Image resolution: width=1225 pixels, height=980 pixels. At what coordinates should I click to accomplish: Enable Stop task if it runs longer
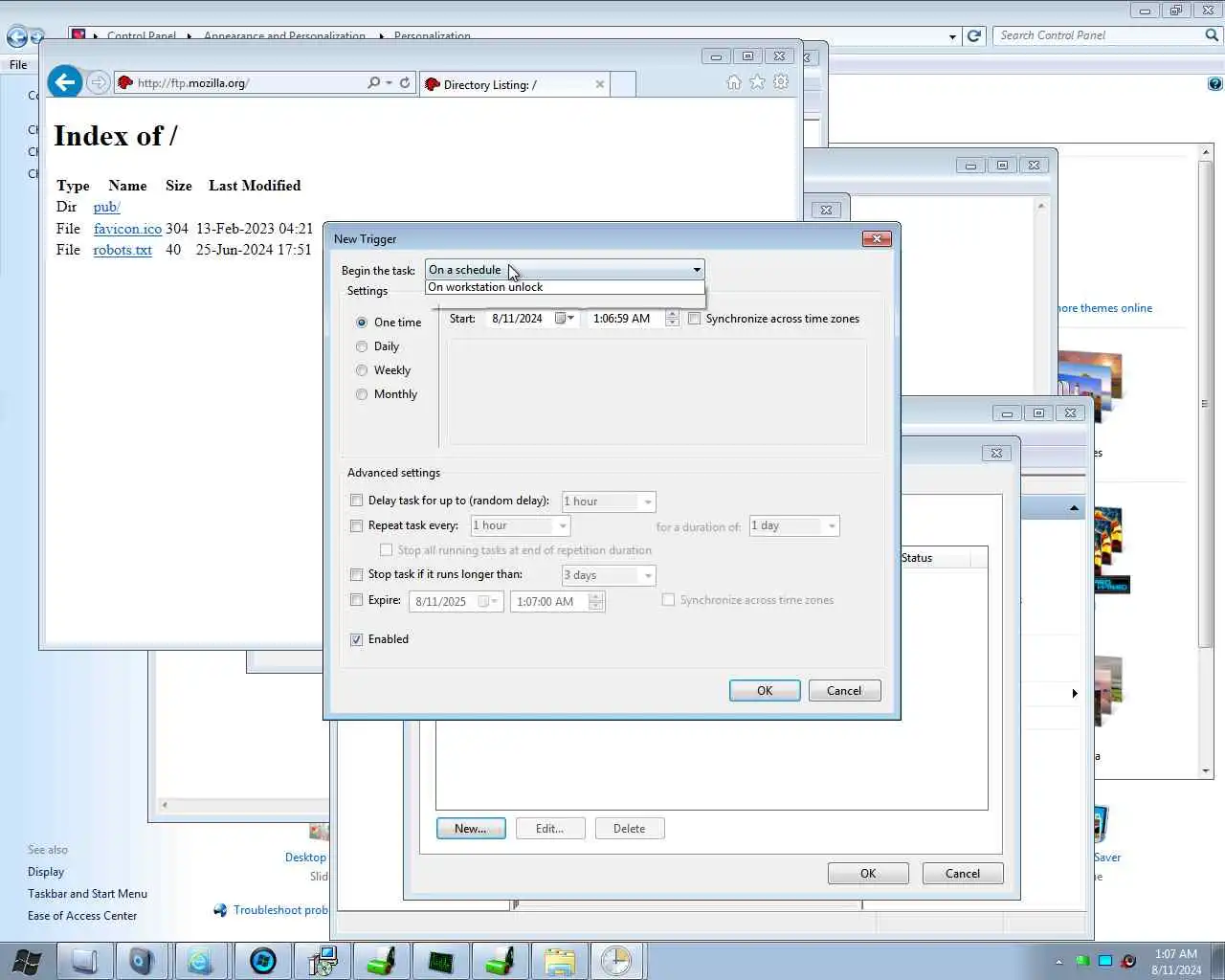[x=357, y=574]
